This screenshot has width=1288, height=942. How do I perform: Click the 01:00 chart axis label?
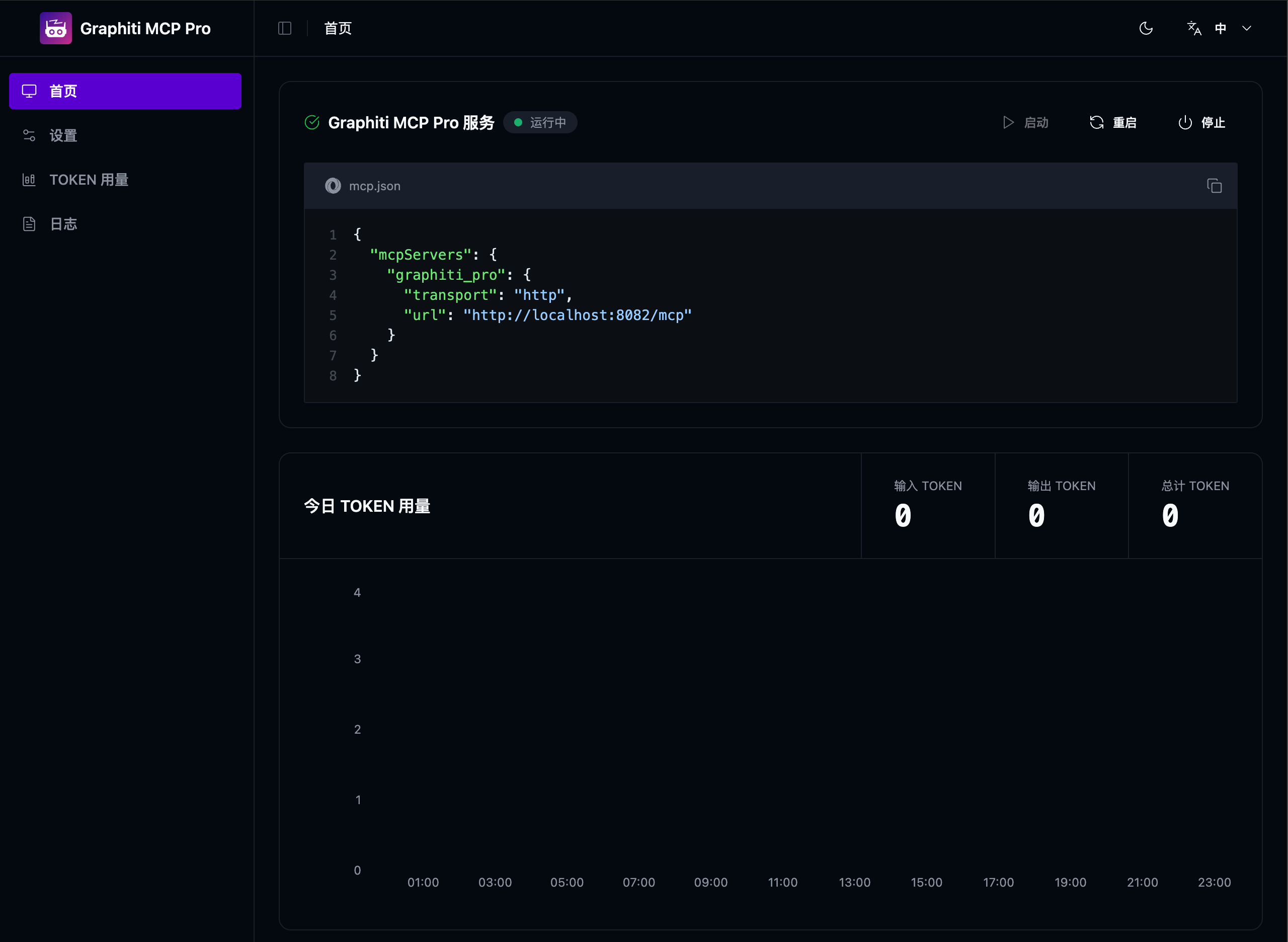(x=423, y=883)
